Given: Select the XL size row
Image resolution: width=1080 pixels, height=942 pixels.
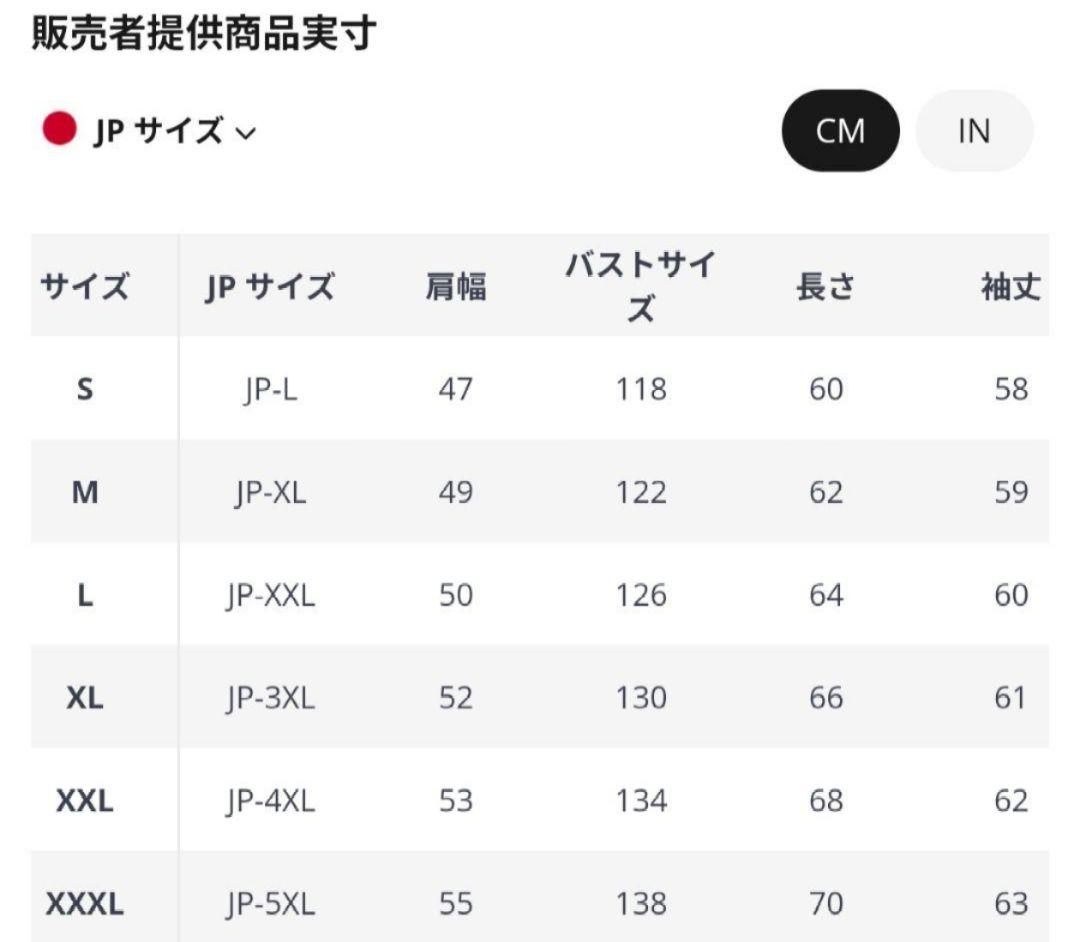Looking at the screenshot, I should 85,698.
